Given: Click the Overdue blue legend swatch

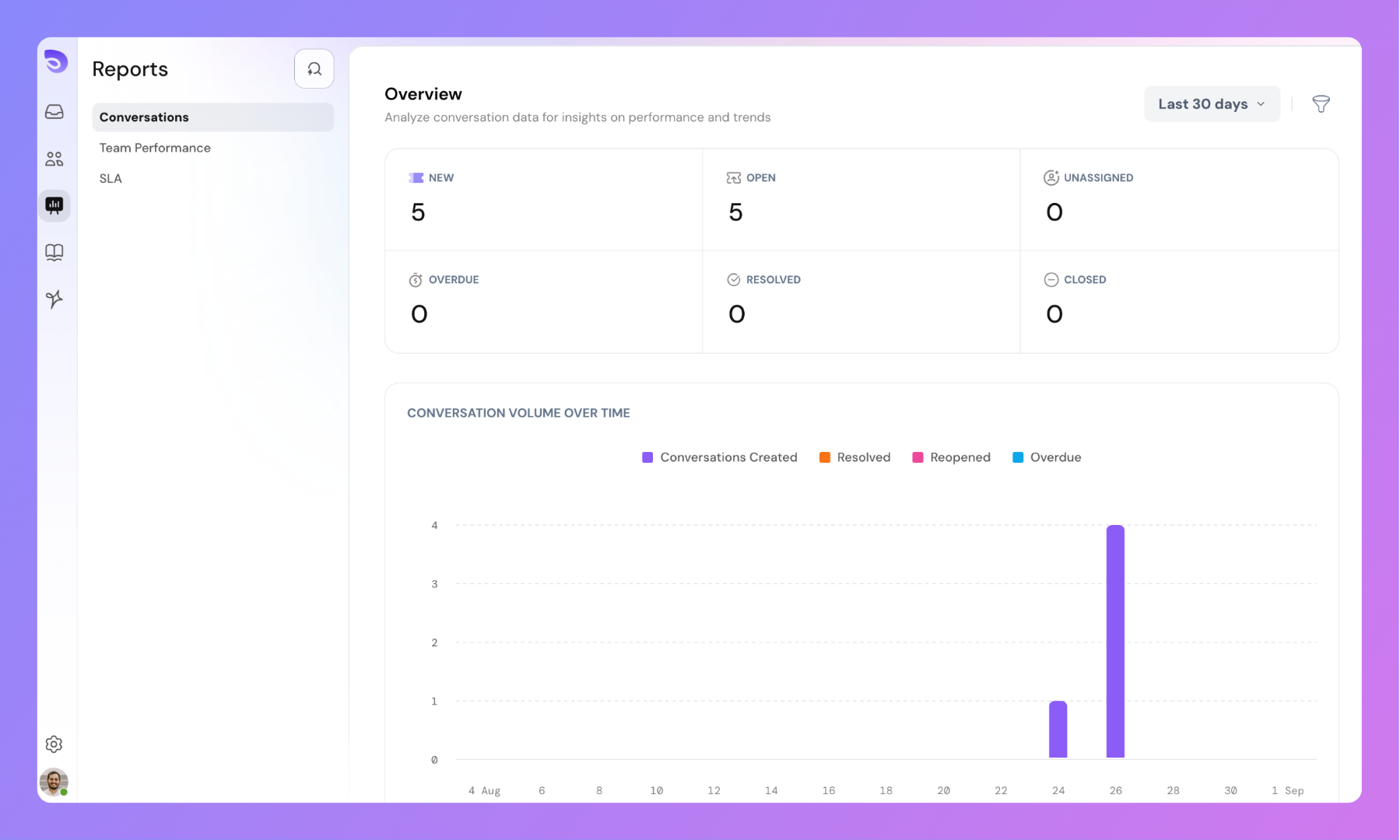Looking at the screenshot, I should pyautogui.click(x=1018, y=457).
